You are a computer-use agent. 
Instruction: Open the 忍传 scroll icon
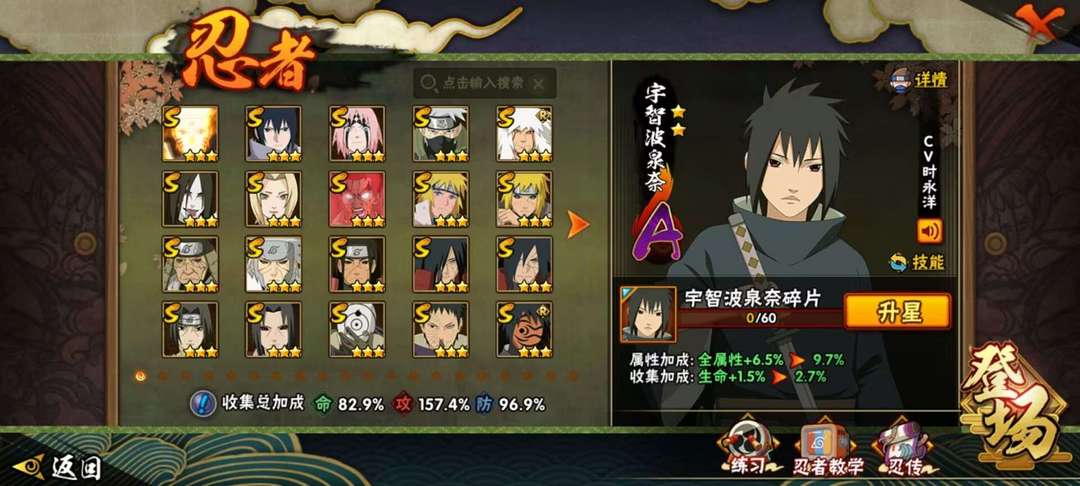pyautogui.click(x=904, y=452)
